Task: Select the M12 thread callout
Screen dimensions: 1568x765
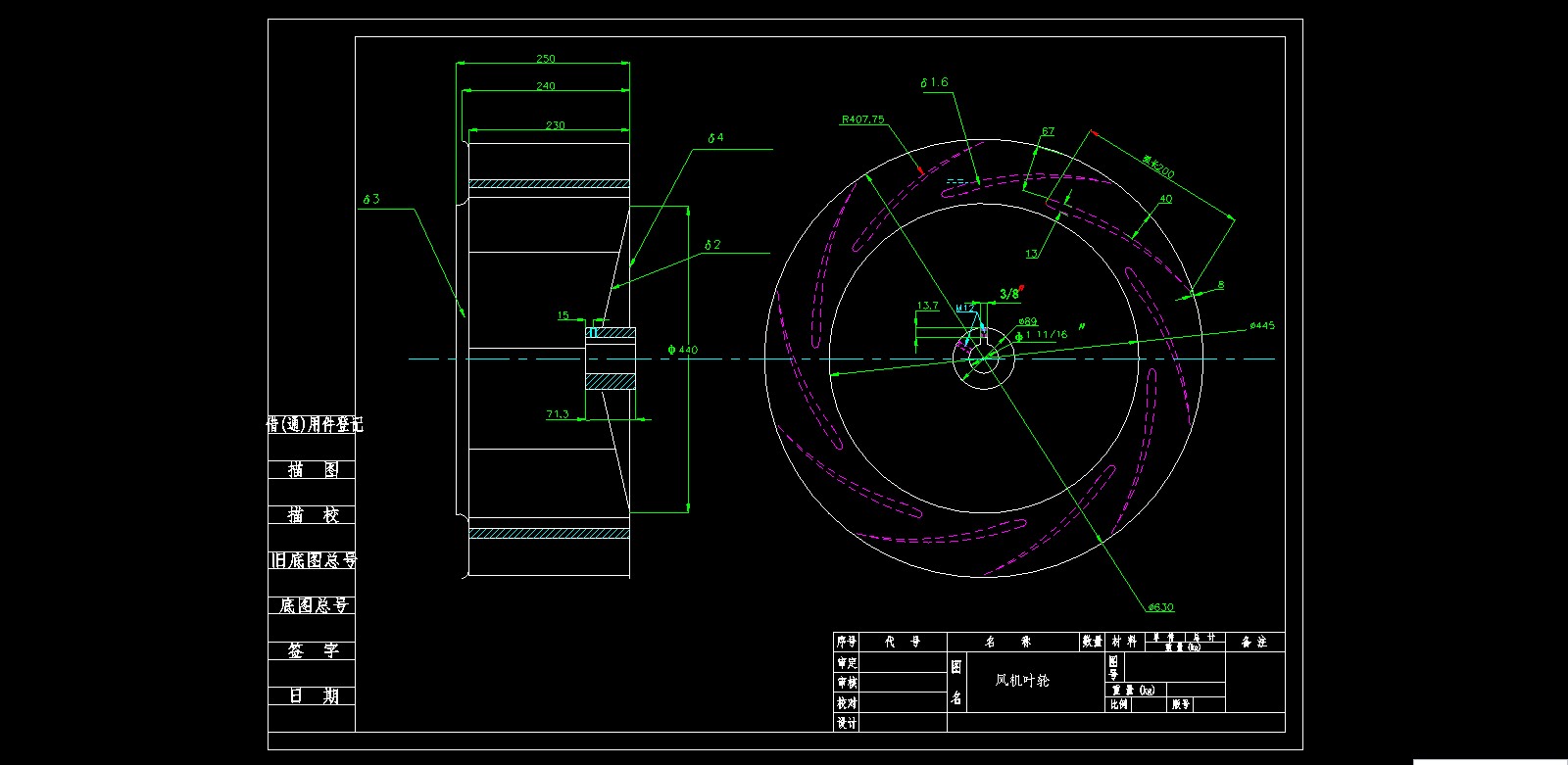Action: [x=965, y=308]
